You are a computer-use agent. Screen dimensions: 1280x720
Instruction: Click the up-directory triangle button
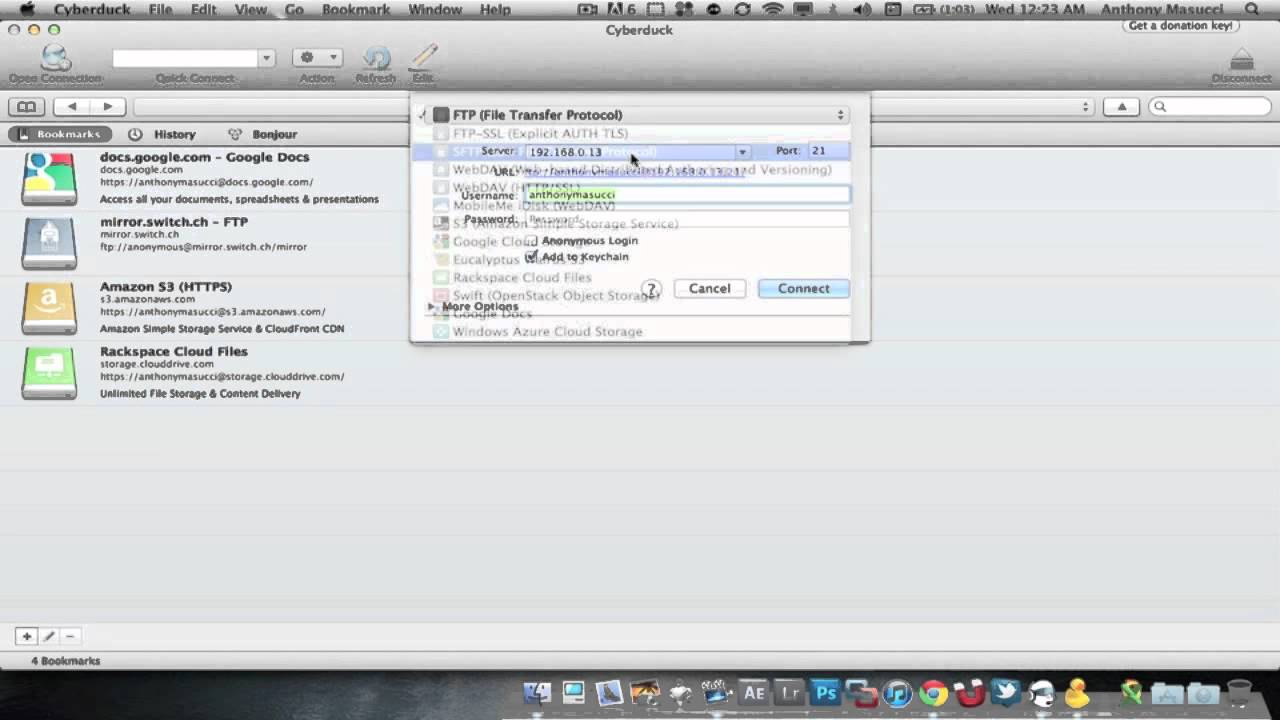point(1121,106)
